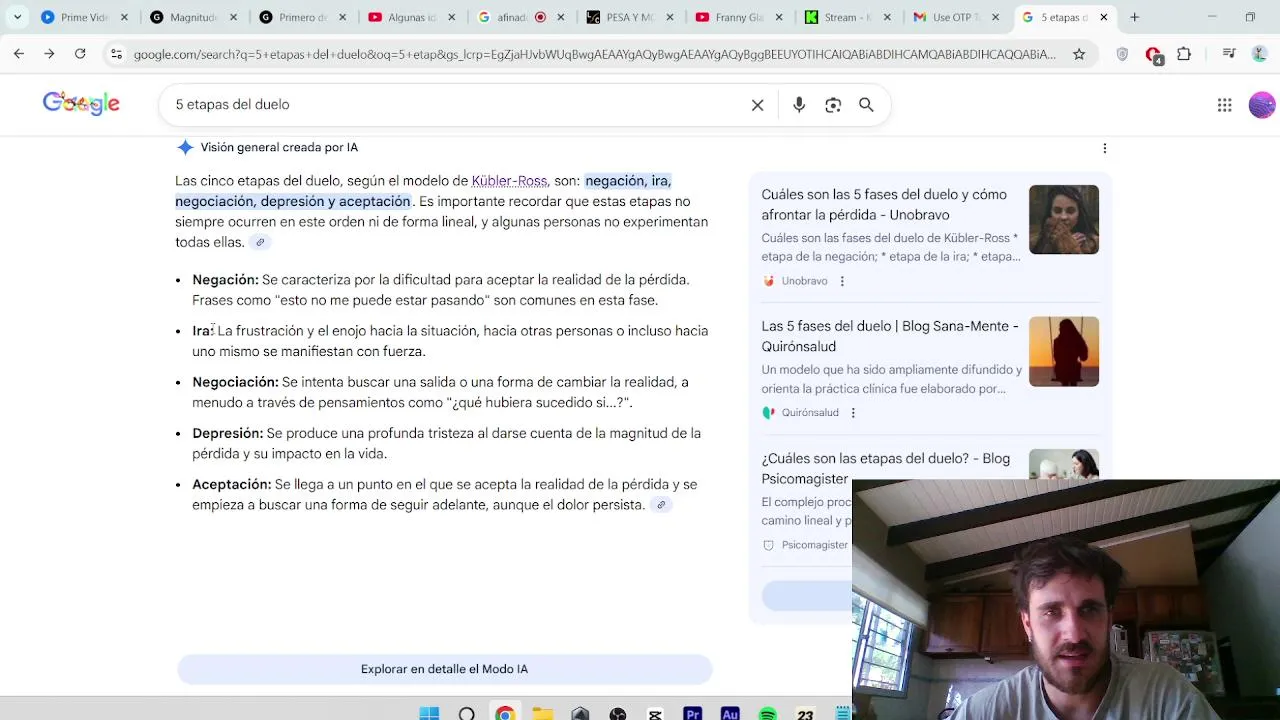This screenshot has width=1280, height=720.
Task: Switch to the Prime Video tab
Action: [x=85, y=17]
